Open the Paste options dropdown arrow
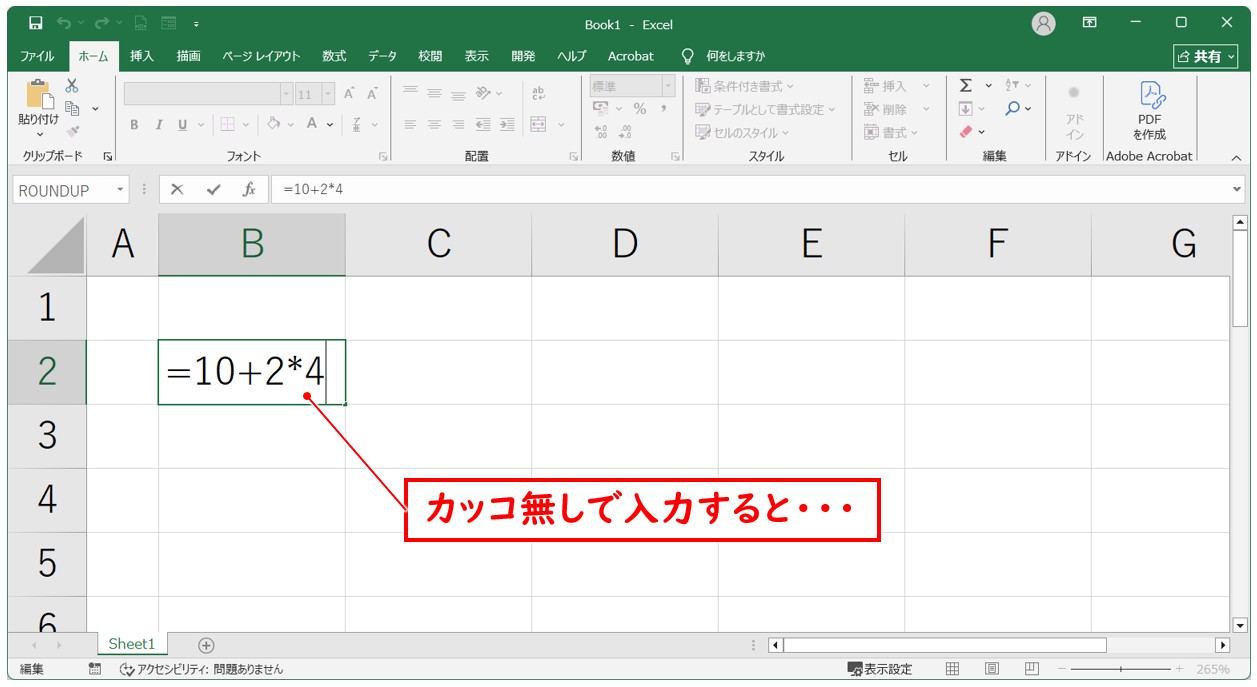 point(40,134)
